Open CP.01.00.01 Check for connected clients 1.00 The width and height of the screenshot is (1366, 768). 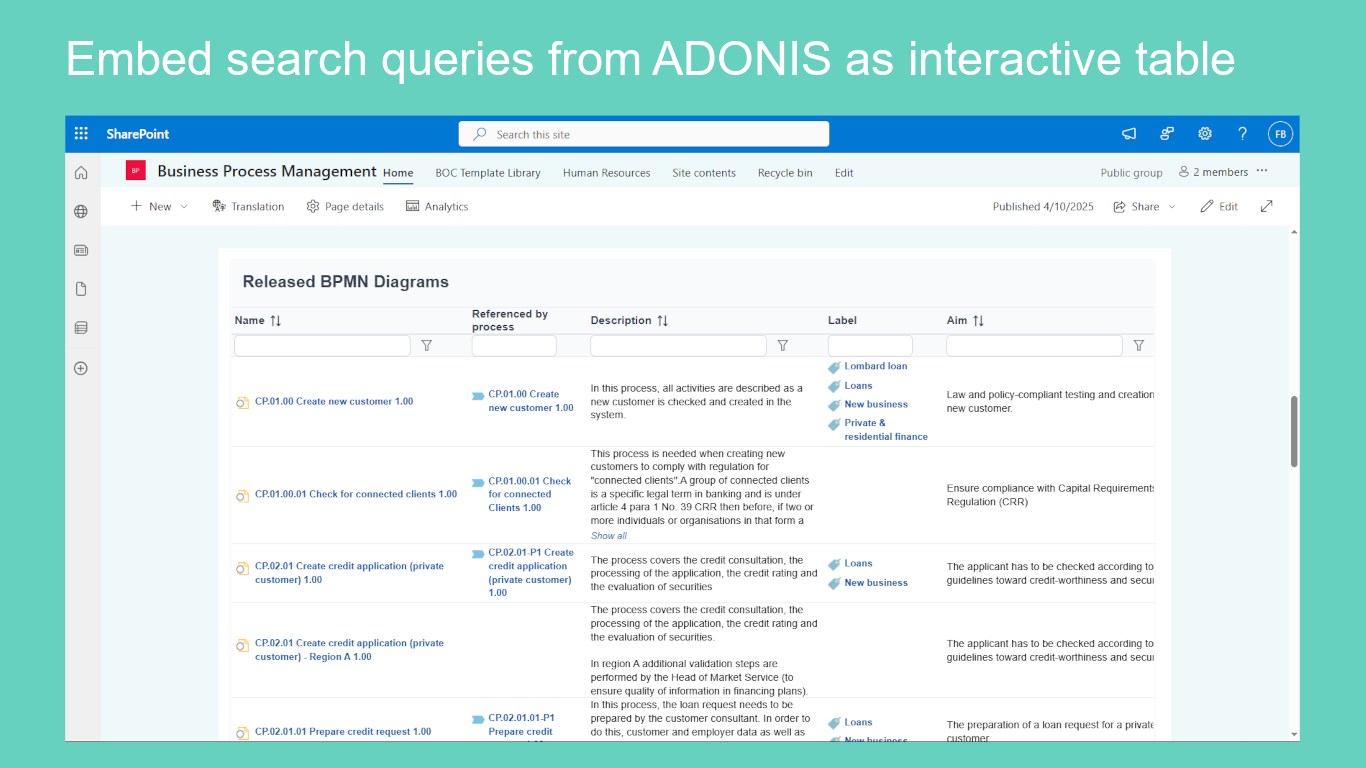point(356,495)
